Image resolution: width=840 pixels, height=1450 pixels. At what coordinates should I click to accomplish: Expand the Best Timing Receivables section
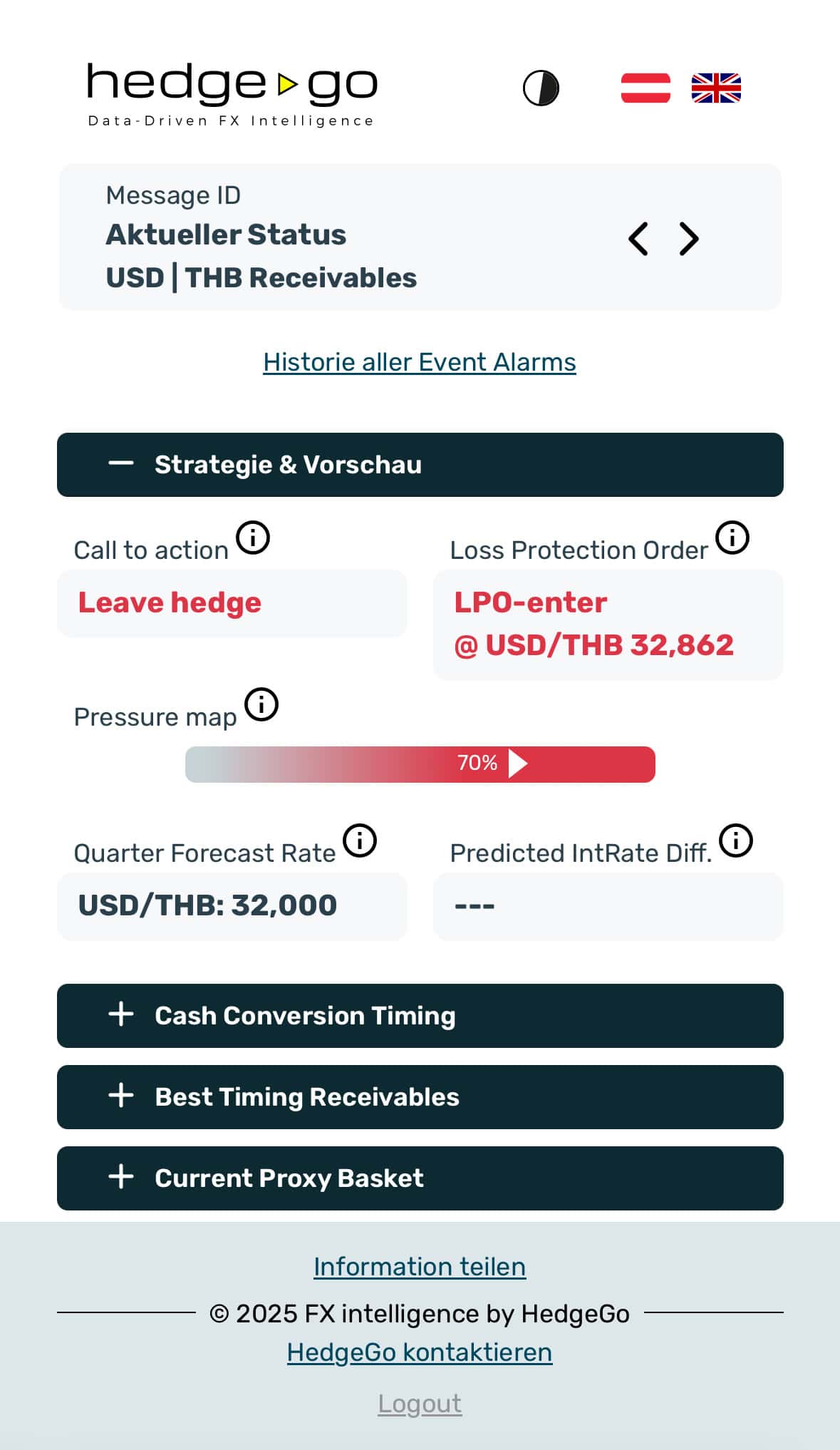[x=420, y=1097]
